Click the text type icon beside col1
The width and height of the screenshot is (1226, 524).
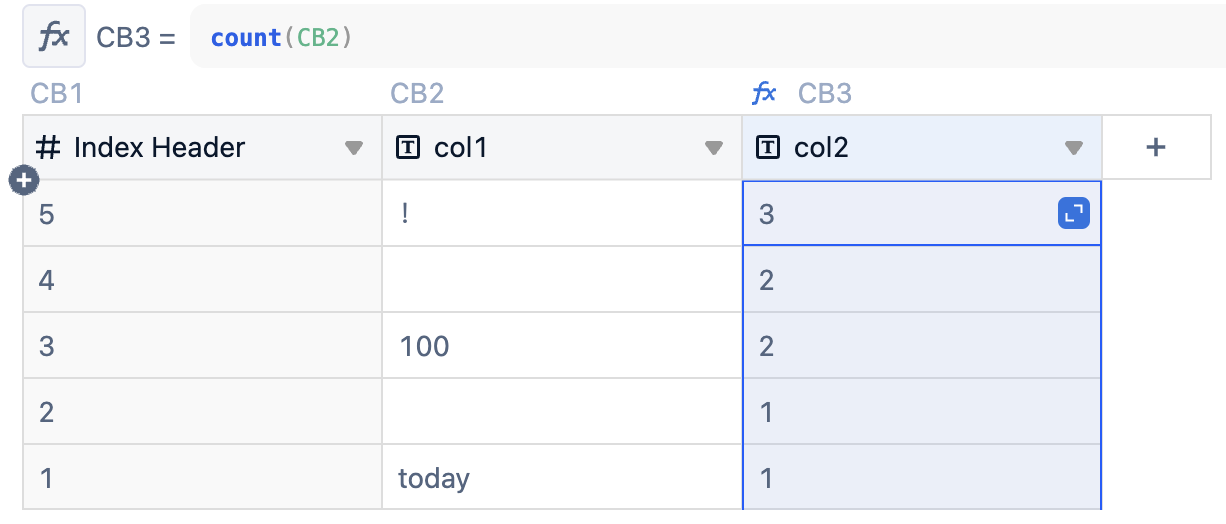(408, 148)
